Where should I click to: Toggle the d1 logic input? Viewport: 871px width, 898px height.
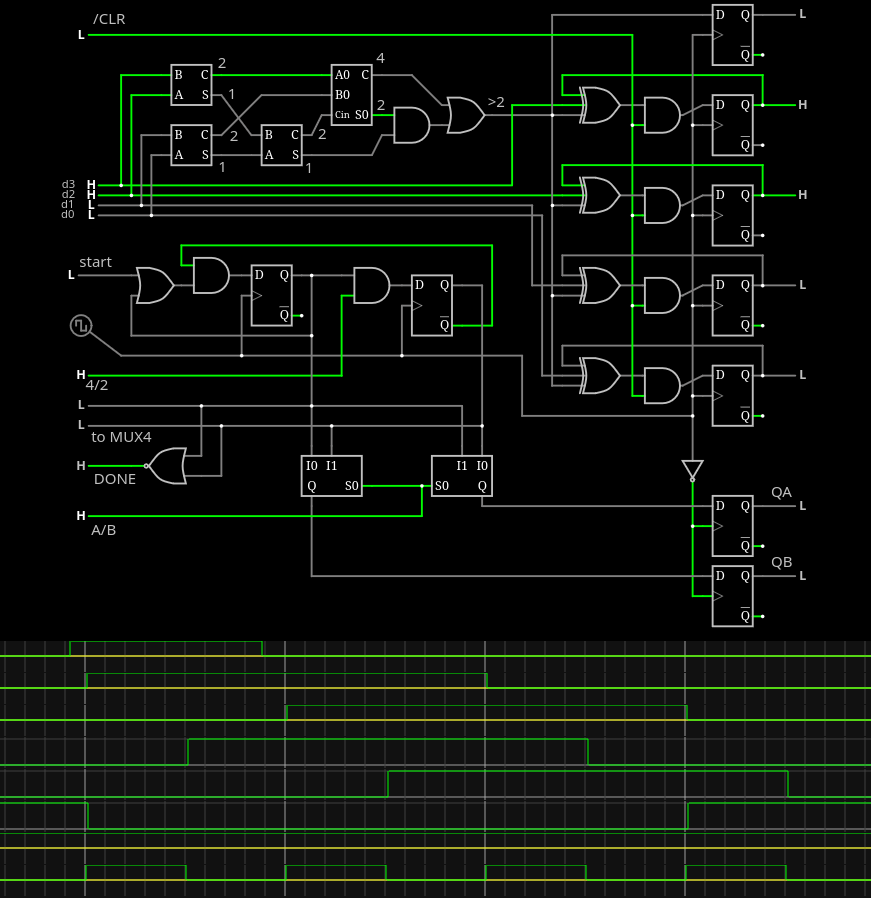pos(91,204)
